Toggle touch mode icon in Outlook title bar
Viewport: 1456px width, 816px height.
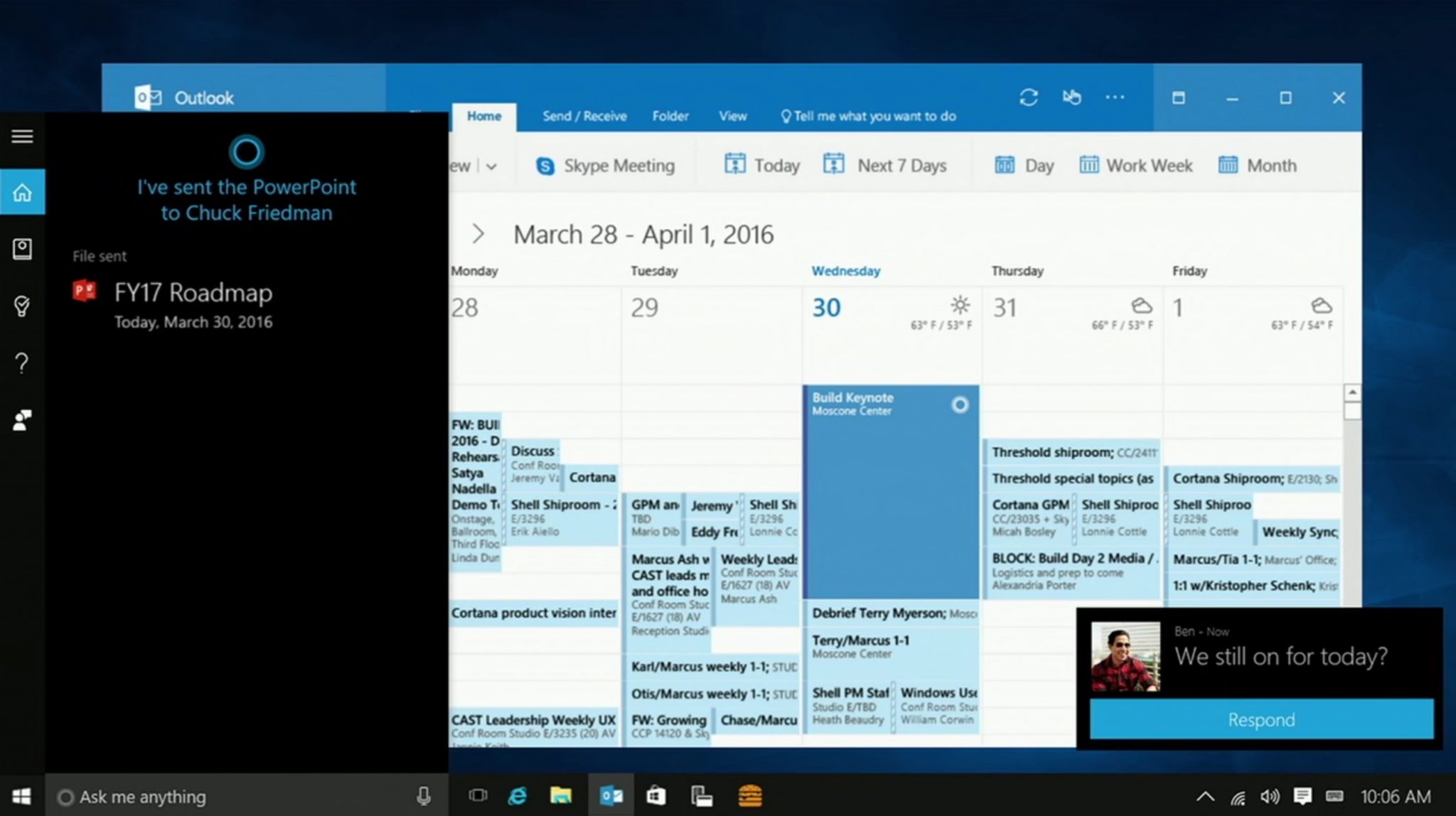tap(1072, 97)
